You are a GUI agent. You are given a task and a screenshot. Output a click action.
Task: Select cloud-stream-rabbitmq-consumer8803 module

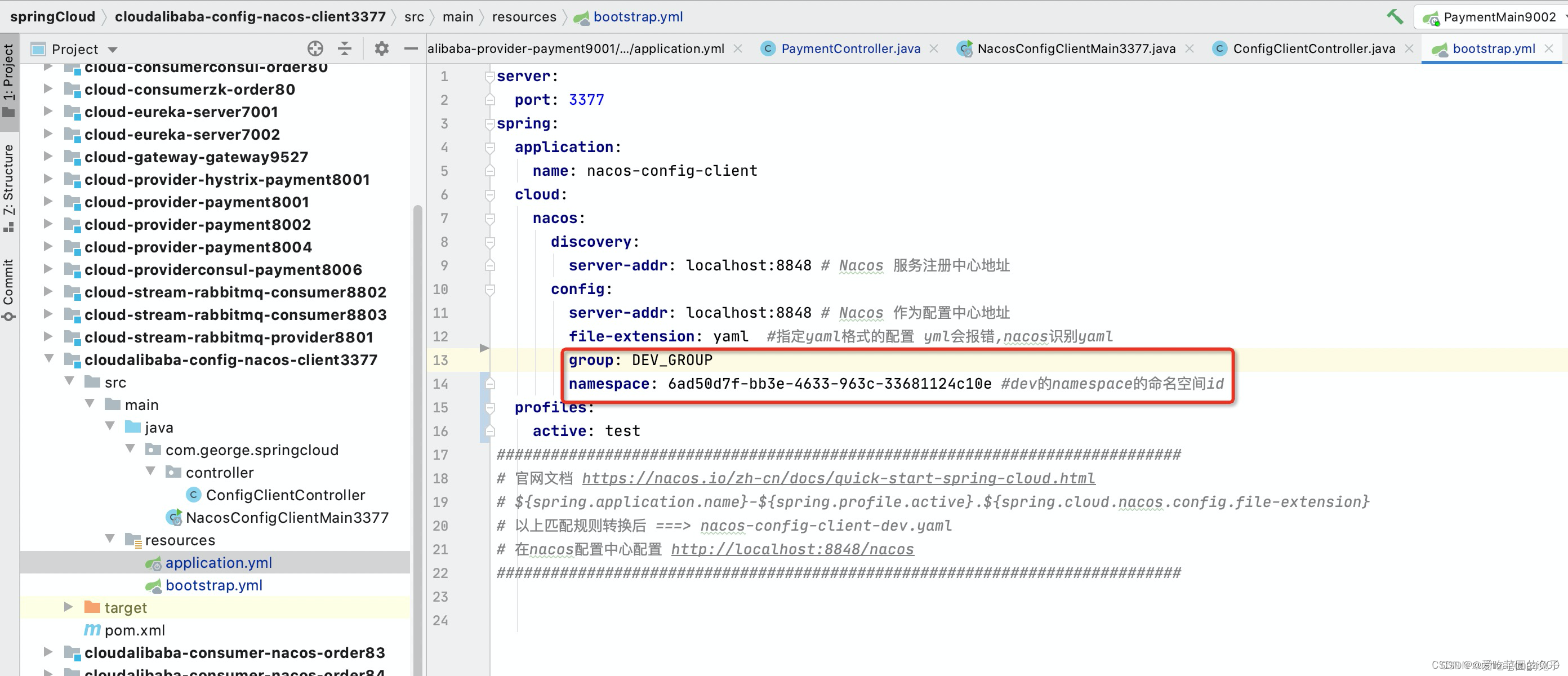[235, 314]
